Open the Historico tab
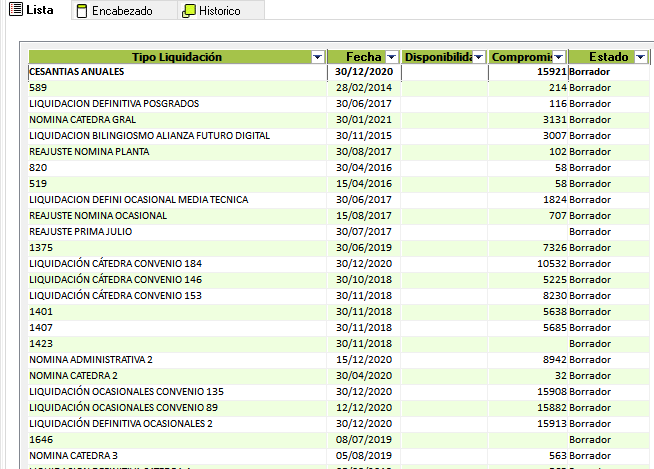 point(220,11)
